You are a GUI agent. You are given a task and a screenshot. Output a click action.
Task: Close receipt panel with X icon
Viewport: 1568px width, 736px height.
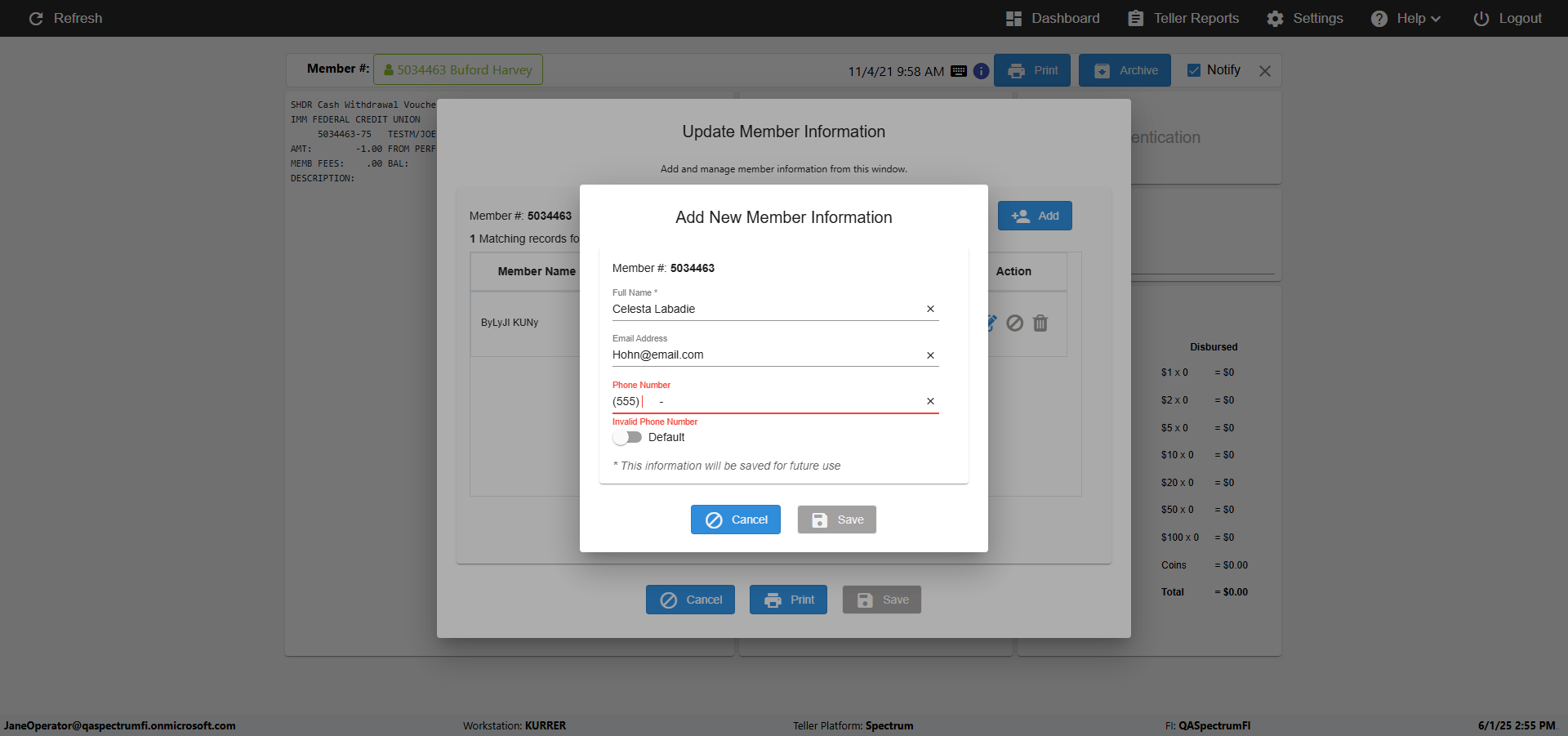[1265, 71]
